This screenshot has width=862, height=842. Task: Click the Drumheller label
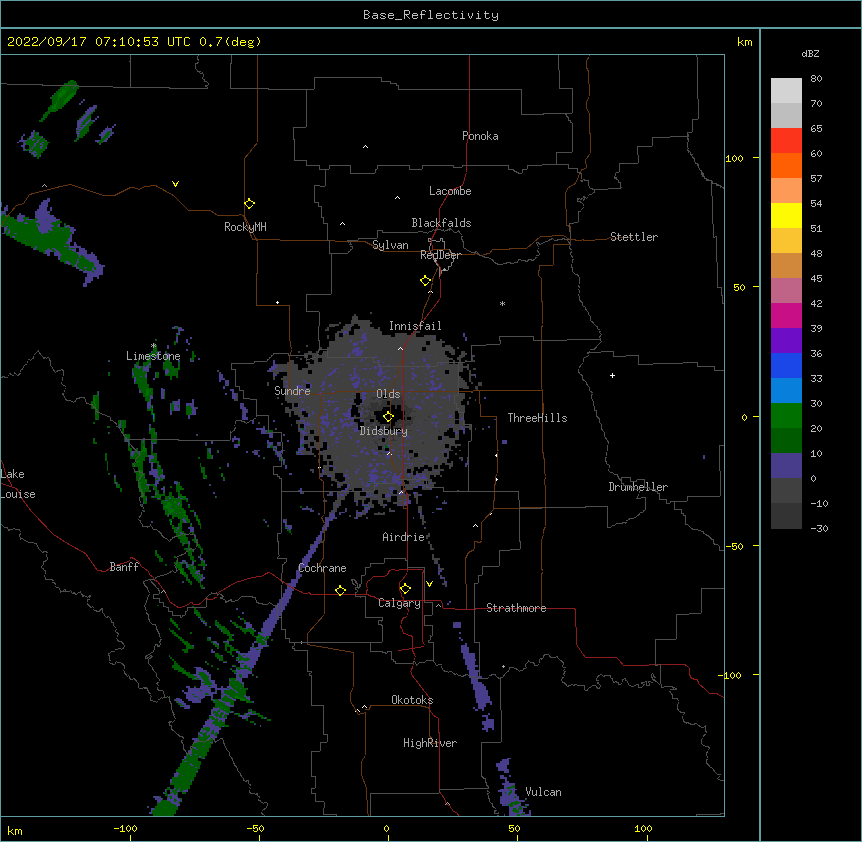(x=638, y=487)
